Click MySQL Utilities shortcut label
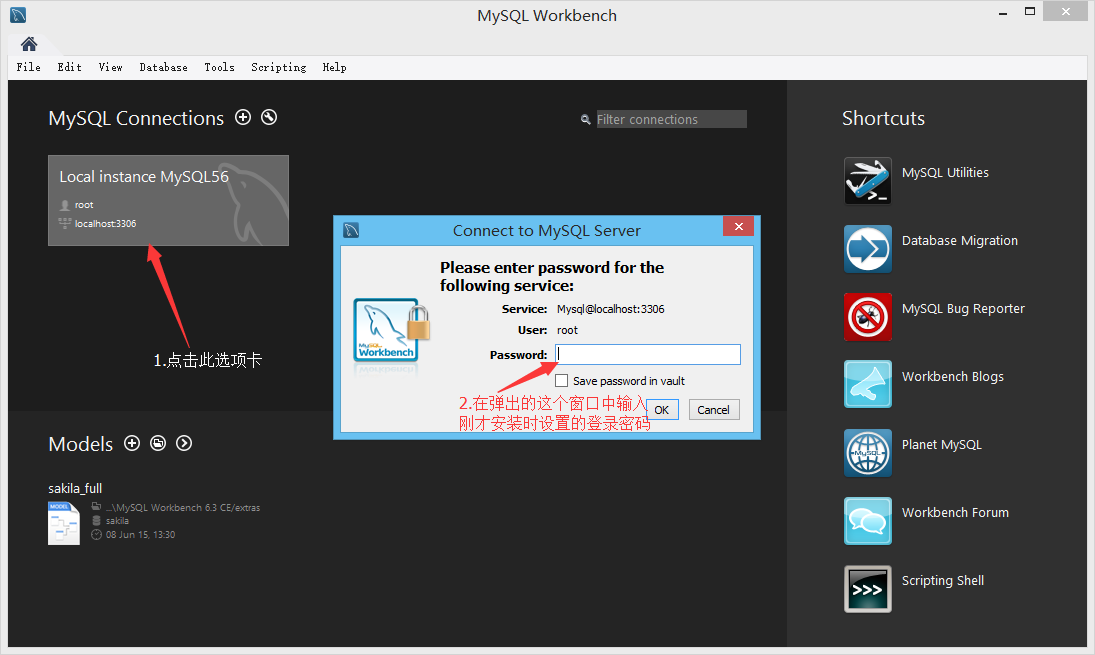The width and height of the screenshot is (1095, 655). (x=945, y=172)
